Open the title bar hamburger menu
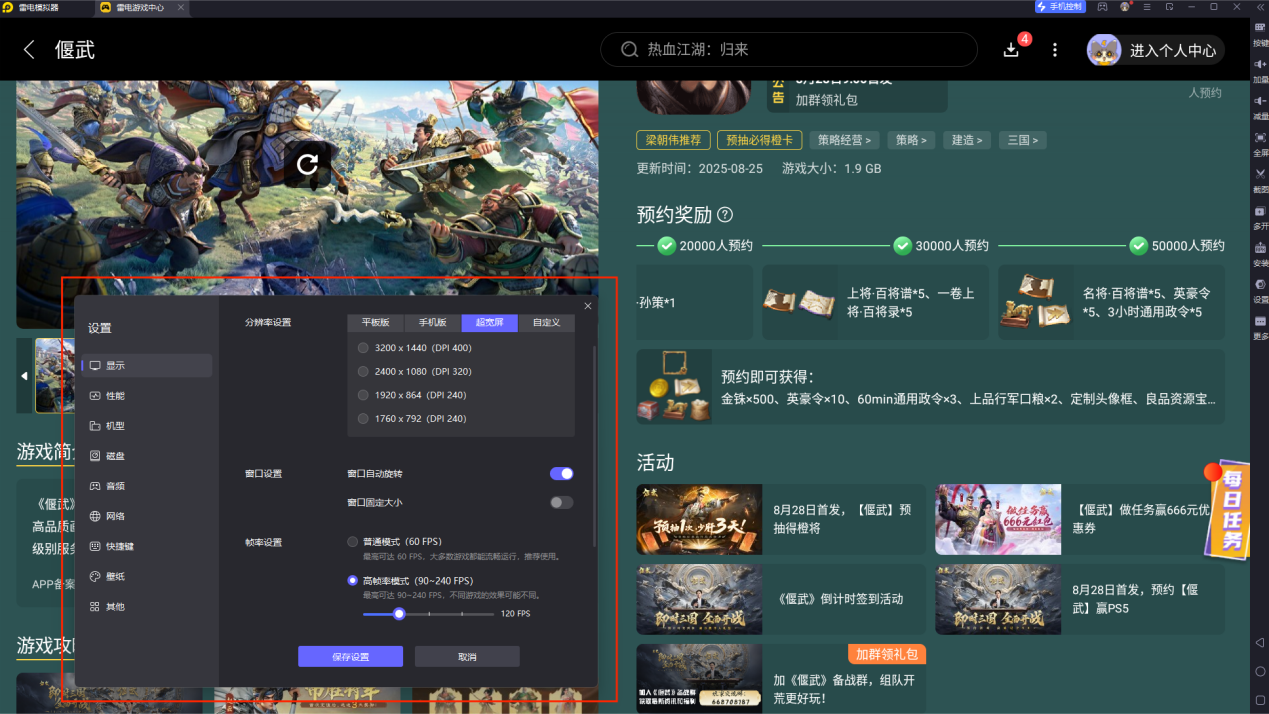Screen dimensions: 1269x714 tap(1147, 7)
